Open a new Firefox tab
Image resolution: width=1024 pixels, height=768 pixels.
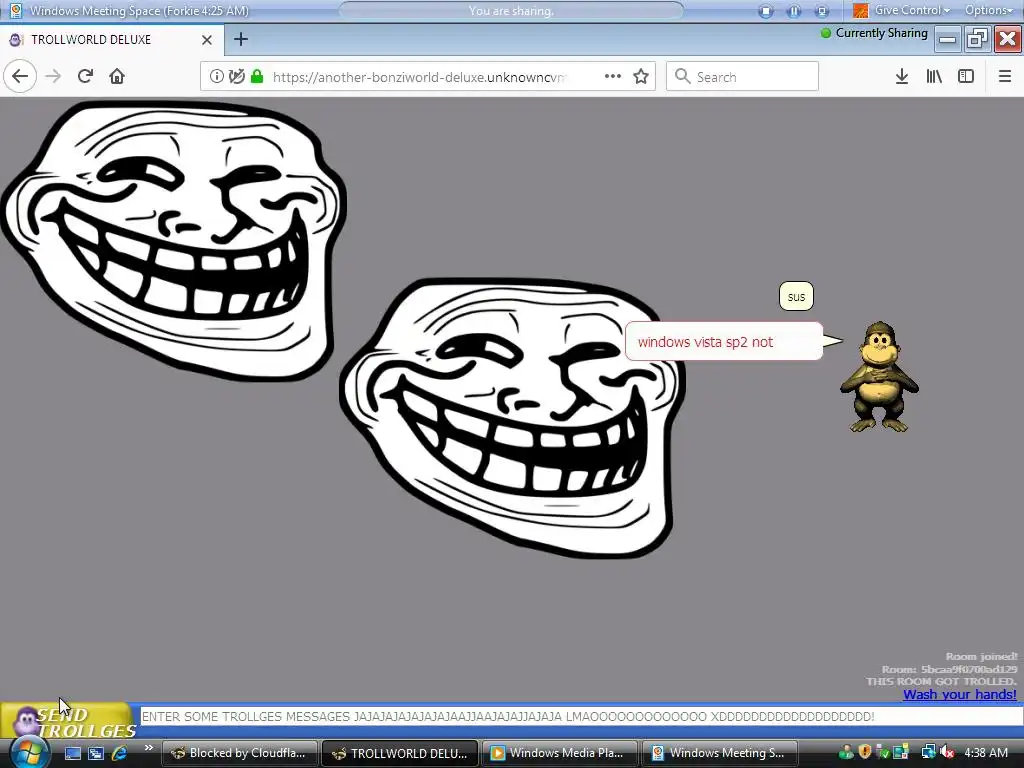(240, 39)
